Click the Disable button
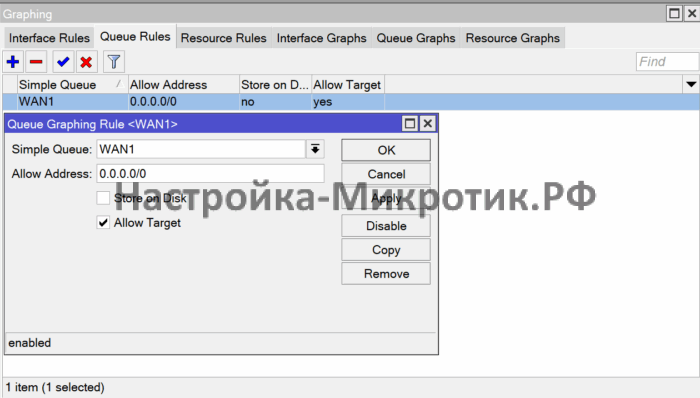700x398 pixels. coord(386,226)
